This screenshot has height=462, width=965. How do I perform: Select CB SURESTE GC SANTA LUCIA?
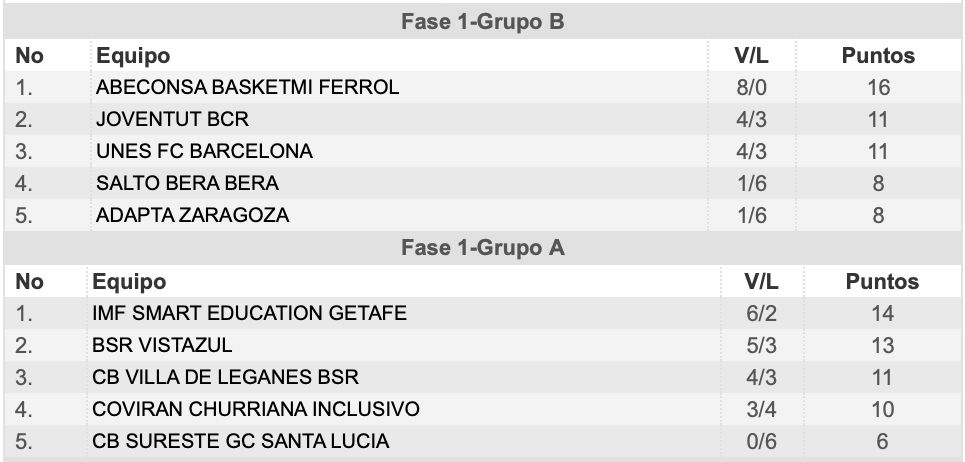click(x=241, y=441)
